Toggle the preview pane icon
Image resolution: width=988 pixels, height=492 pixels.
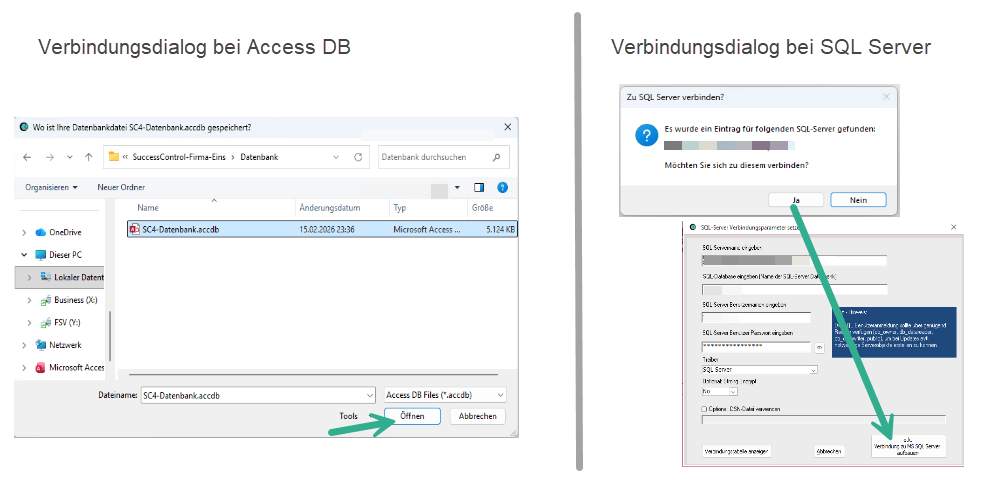point(479,187)
